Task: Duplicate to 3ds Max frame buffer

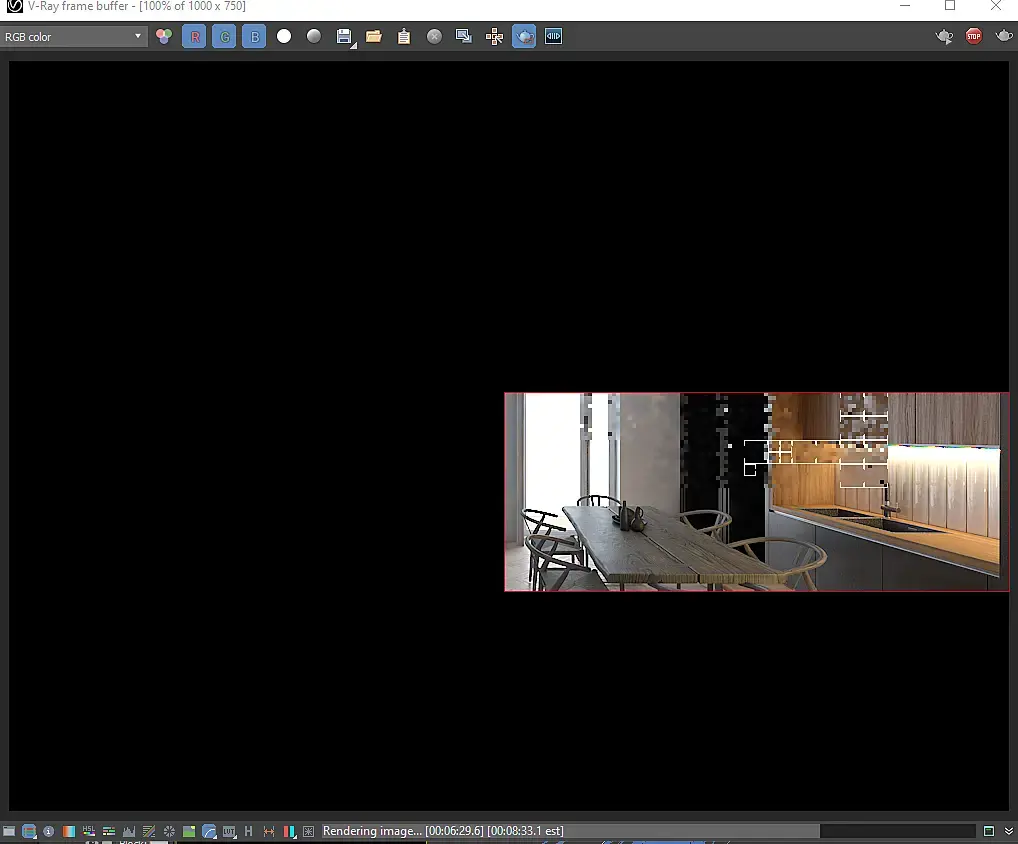Action: pos(464,36)
